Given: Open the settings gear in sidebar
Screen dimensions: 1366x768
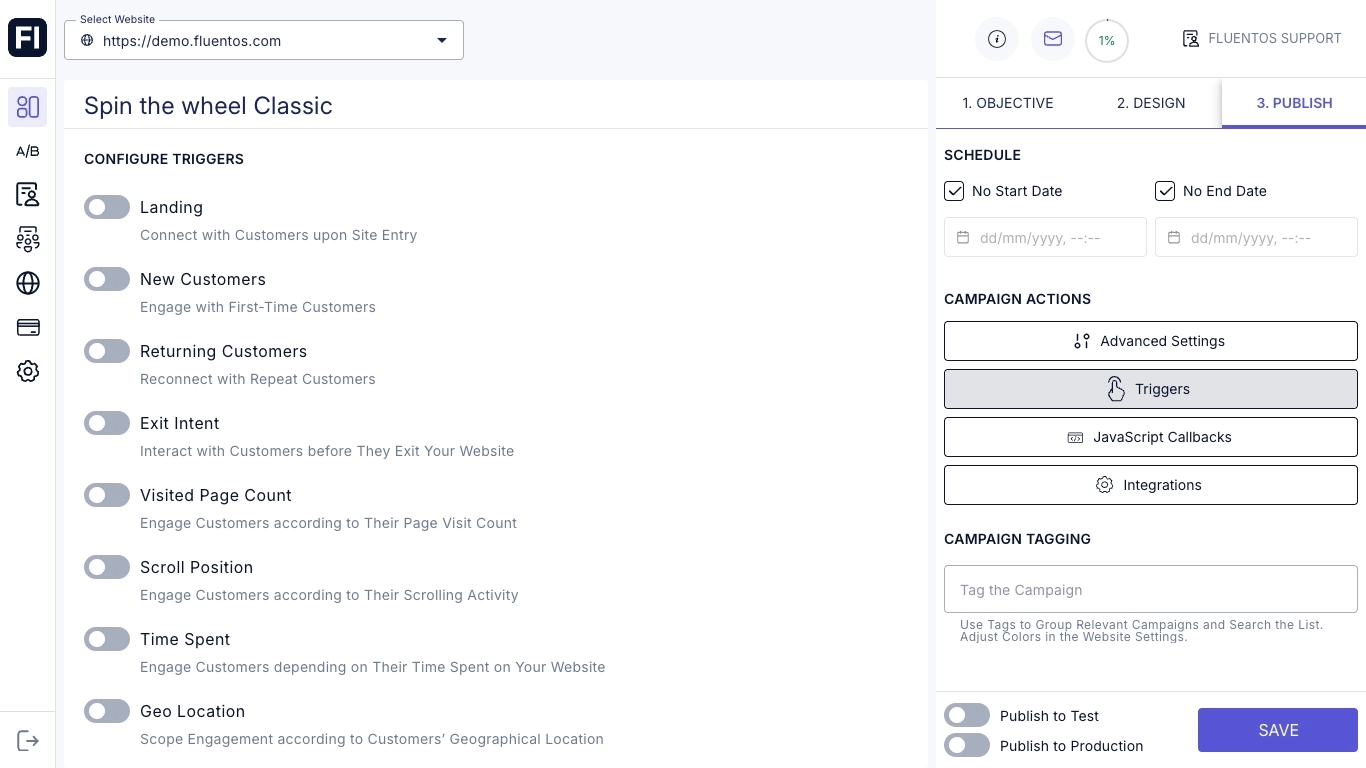Looking at the screenshot, I should [x=28, y=372].
